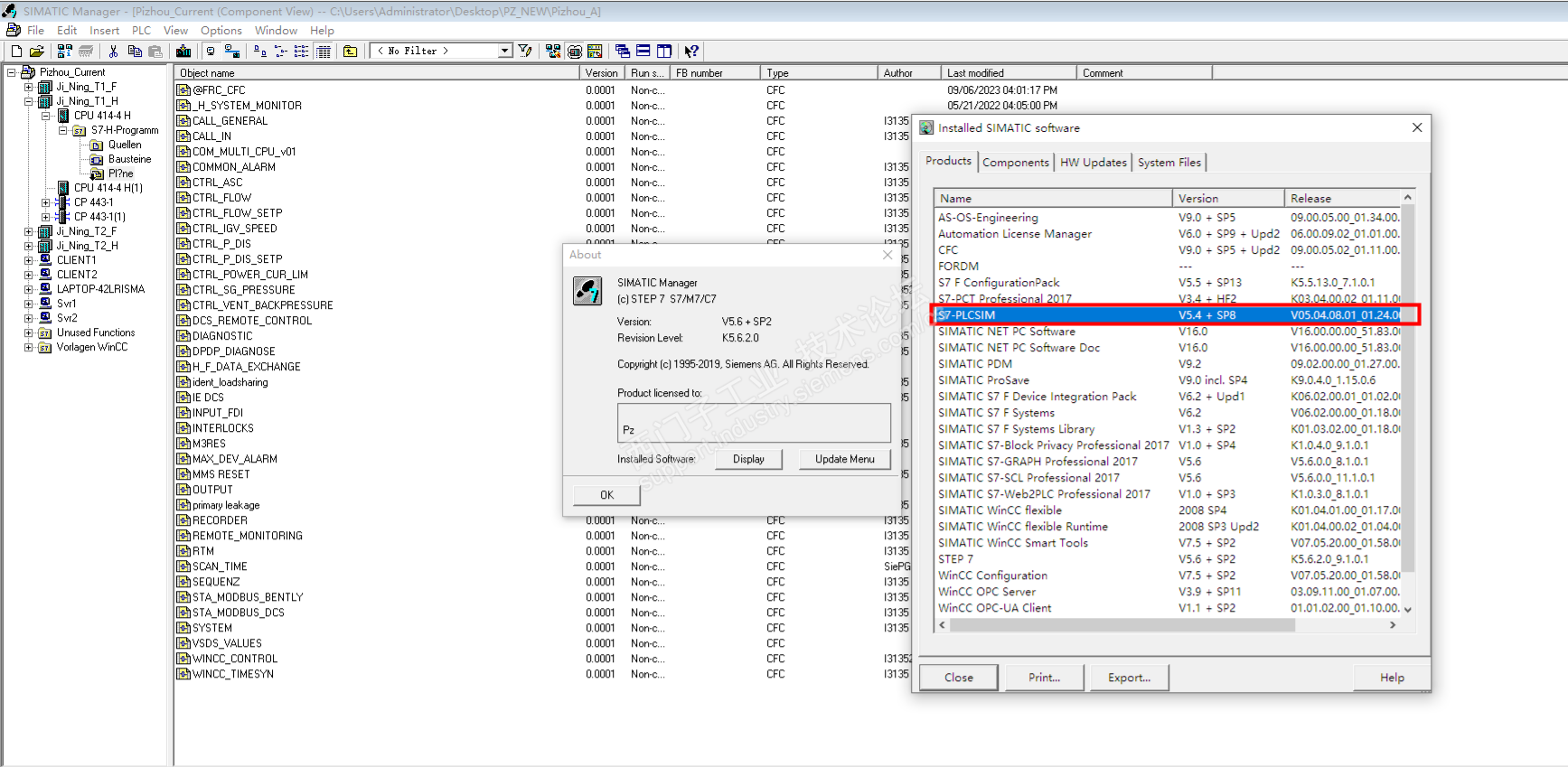This screenshot has width=1568, height=767.
Task: Open the File menu
Action: pyautogui.click(x=35, y=31)
